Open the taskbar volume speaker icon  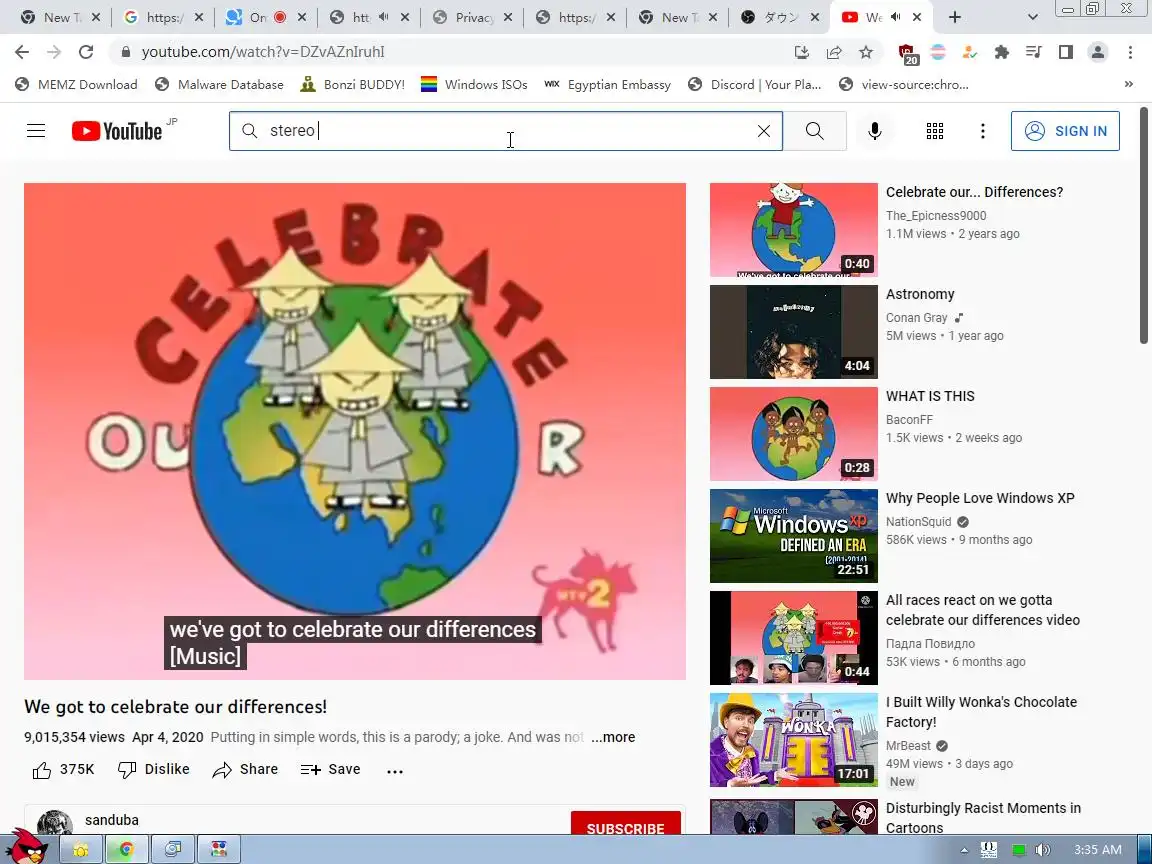(x=1042, y=850)
